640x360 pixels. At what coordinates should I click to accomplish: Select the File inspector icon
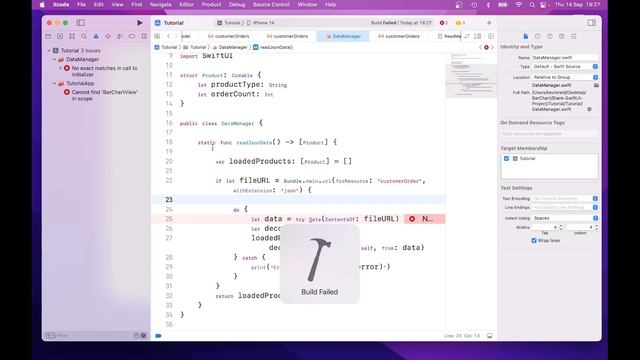tap(526, 36)
